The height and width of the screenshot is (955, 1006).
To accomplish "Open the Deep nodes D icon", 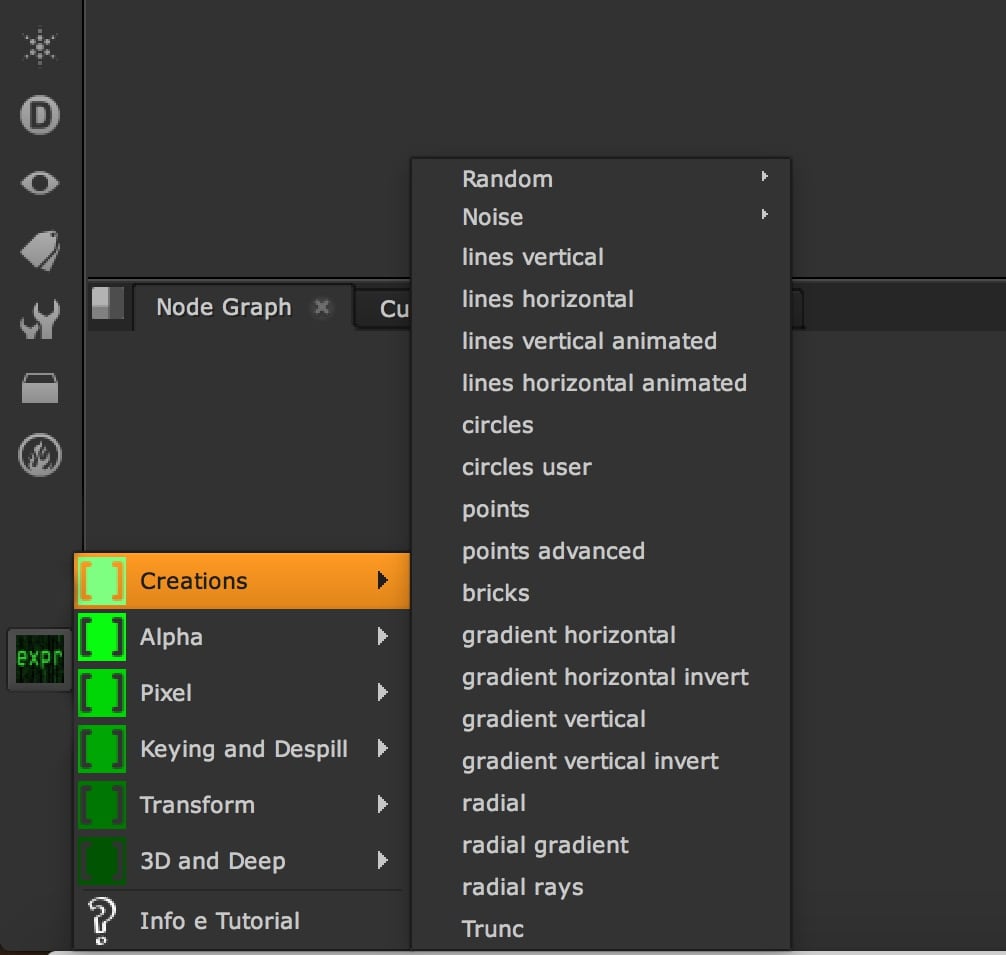I will [41, 115].
